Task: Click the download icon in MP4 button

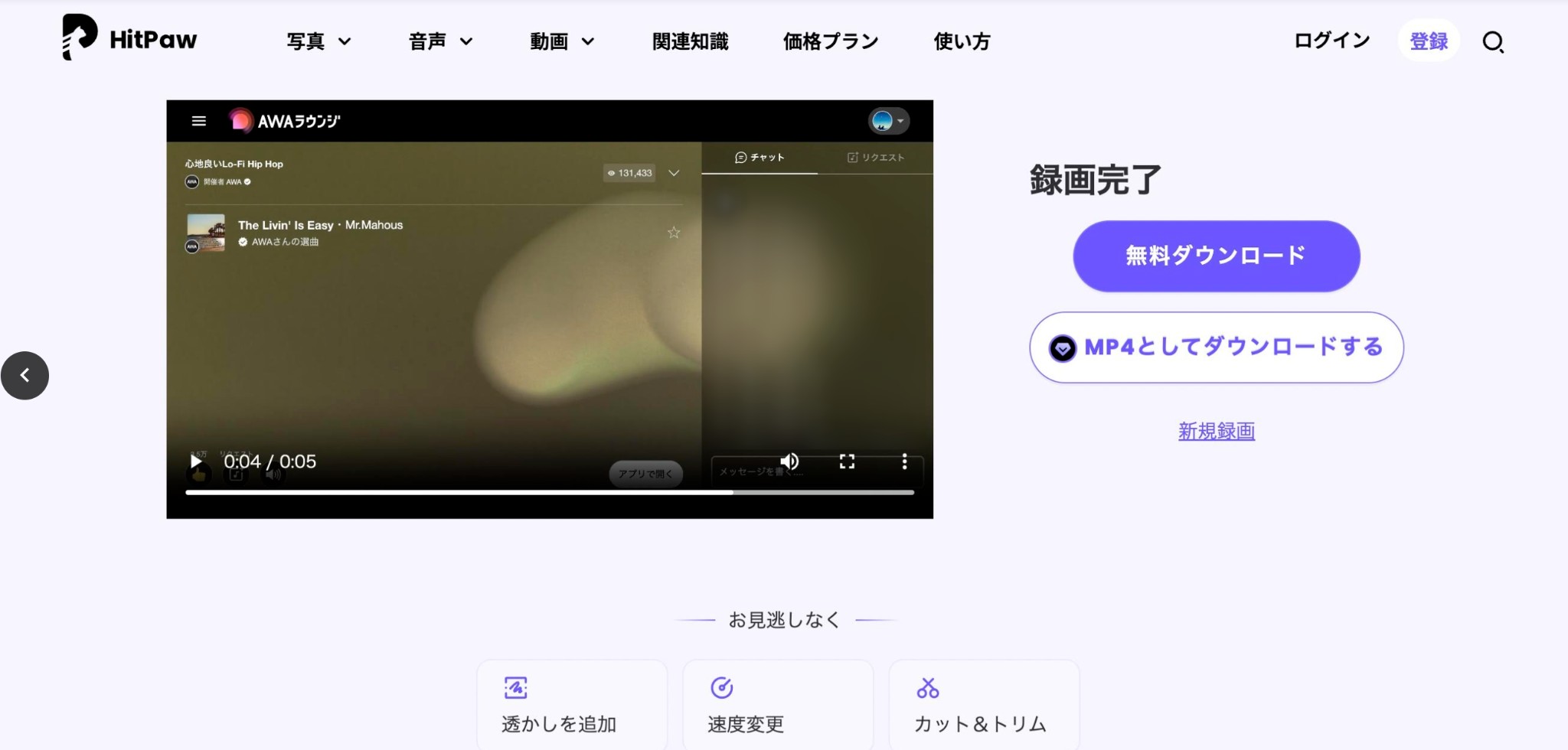Action: tap(1063, 348)
